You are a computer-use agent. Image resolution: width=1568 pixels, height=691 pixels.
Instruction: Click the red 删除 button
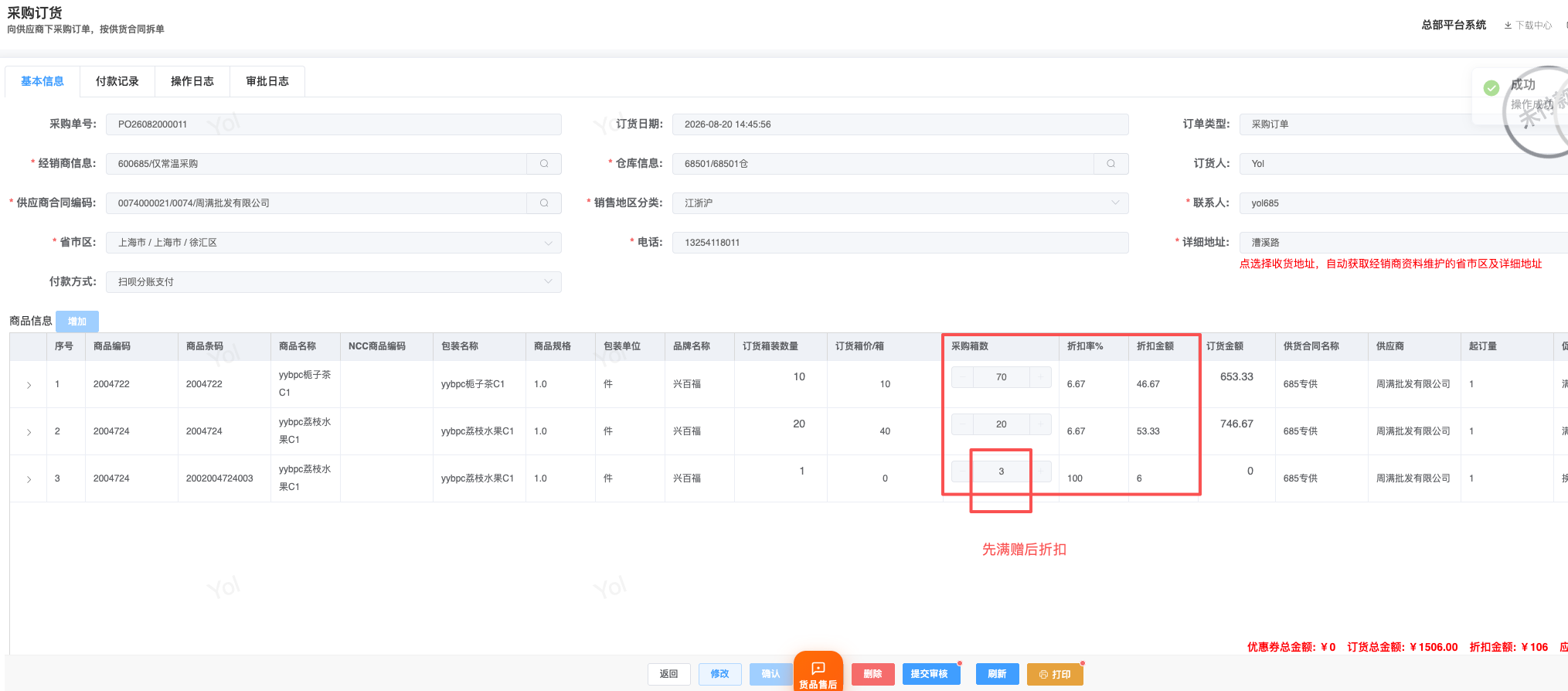[x=872, y=674]
